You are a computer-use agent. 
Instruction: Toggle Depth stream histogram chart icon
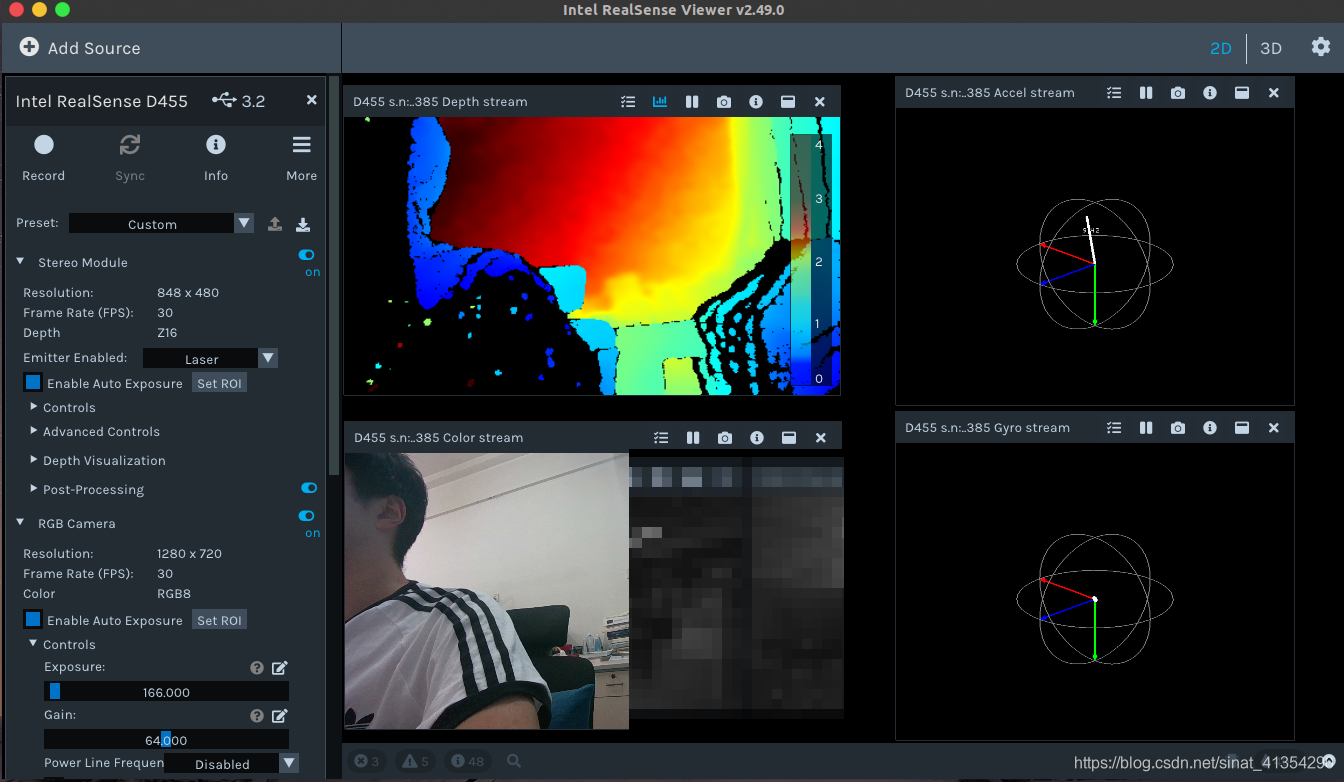point(660,102)
